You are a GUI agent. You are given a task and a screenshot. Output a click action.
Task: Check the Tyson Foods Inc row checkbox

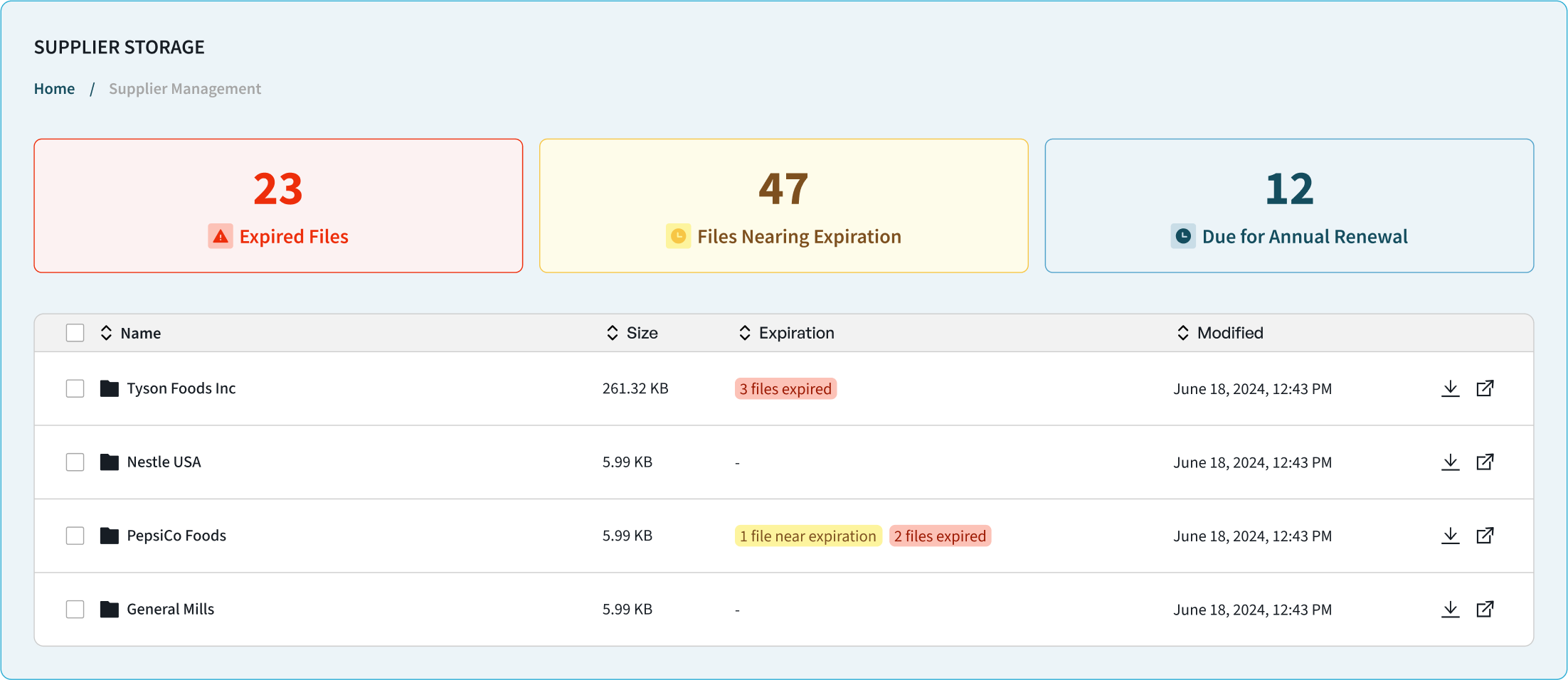tap(75, 388)
